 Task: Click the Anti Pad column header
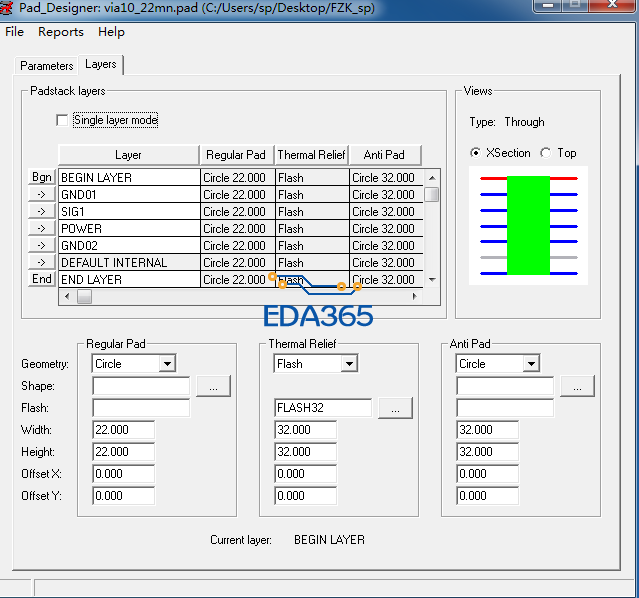pos(385,155)
